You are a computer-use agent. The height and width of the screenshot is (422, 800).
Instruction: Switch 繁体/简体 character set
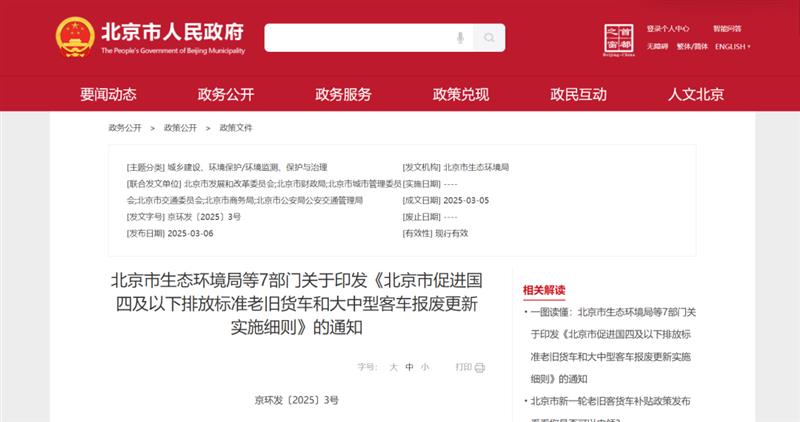pyautogui.click(x=692, y=46)
